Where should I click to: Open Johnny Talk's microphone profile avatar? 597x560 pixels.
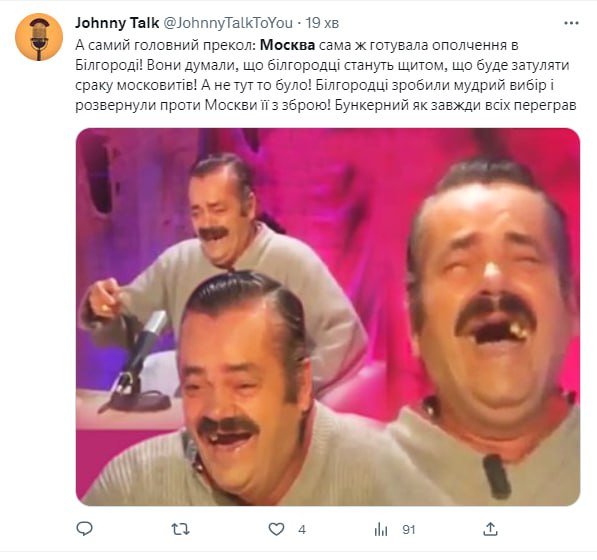coord(39,37)
